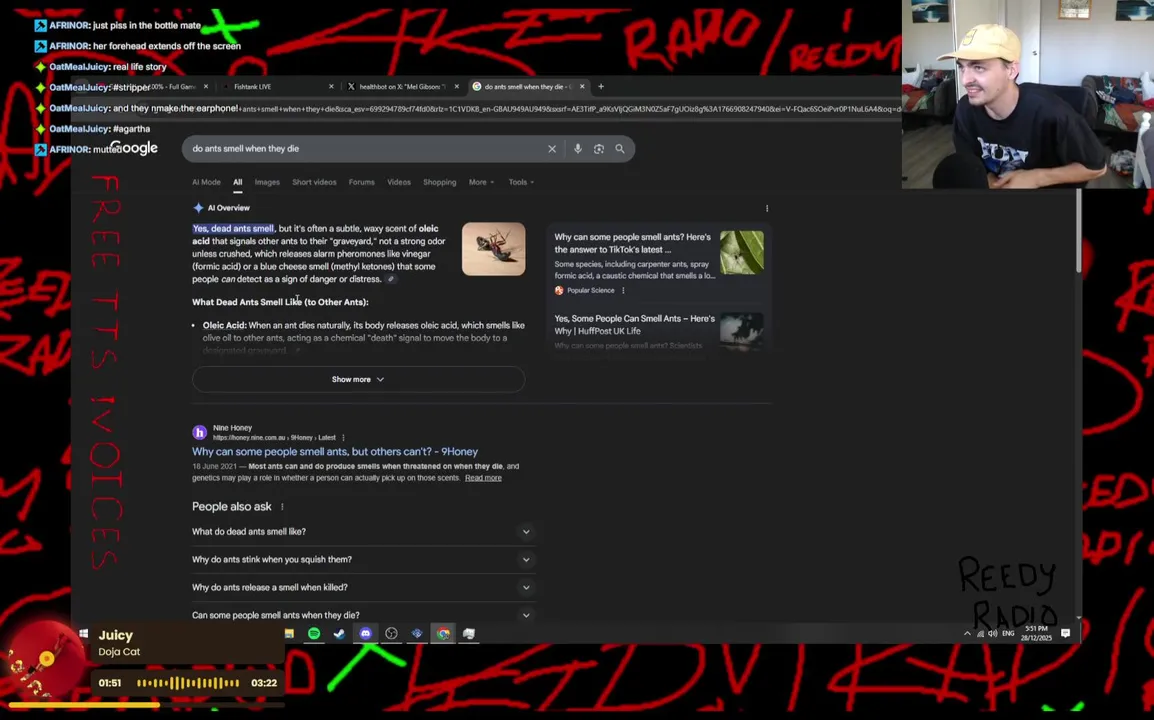Switch to the Fishtank LIVE browser tab
1154x720 pixels.
[x=276, y=86]
